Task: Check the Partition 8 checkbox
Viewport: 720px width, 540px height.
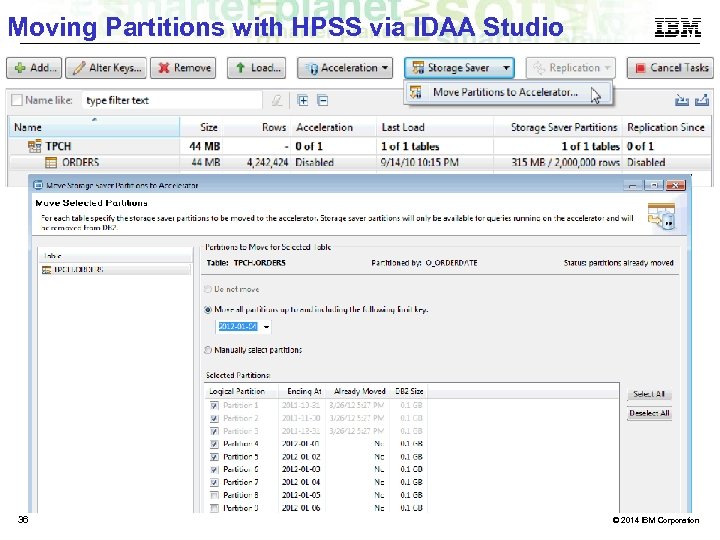Action: [214, 495]
